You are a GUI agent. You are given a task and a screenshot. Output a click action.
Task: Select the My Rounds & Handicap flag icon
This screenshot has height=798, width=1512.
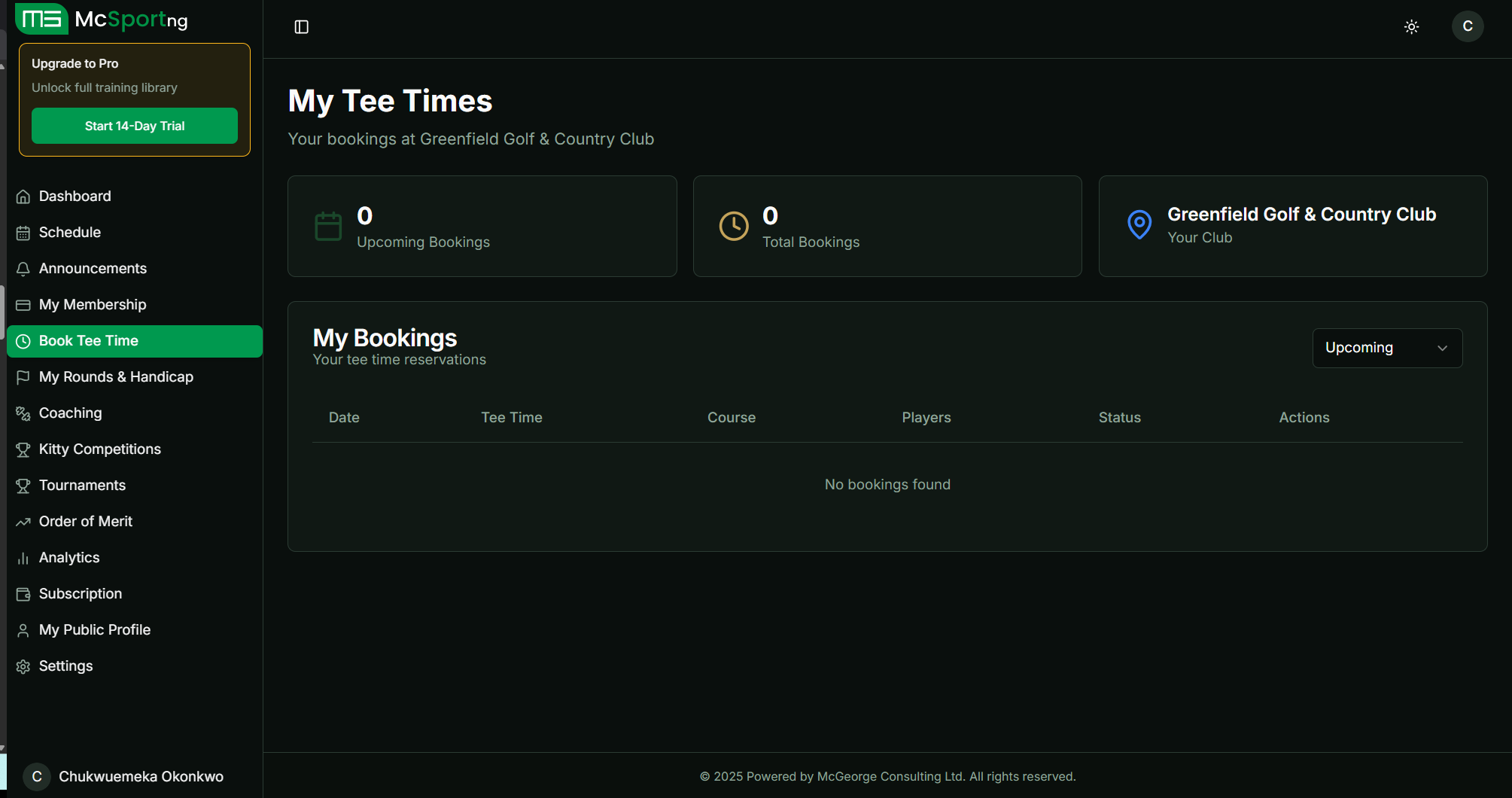click(23, 377)
